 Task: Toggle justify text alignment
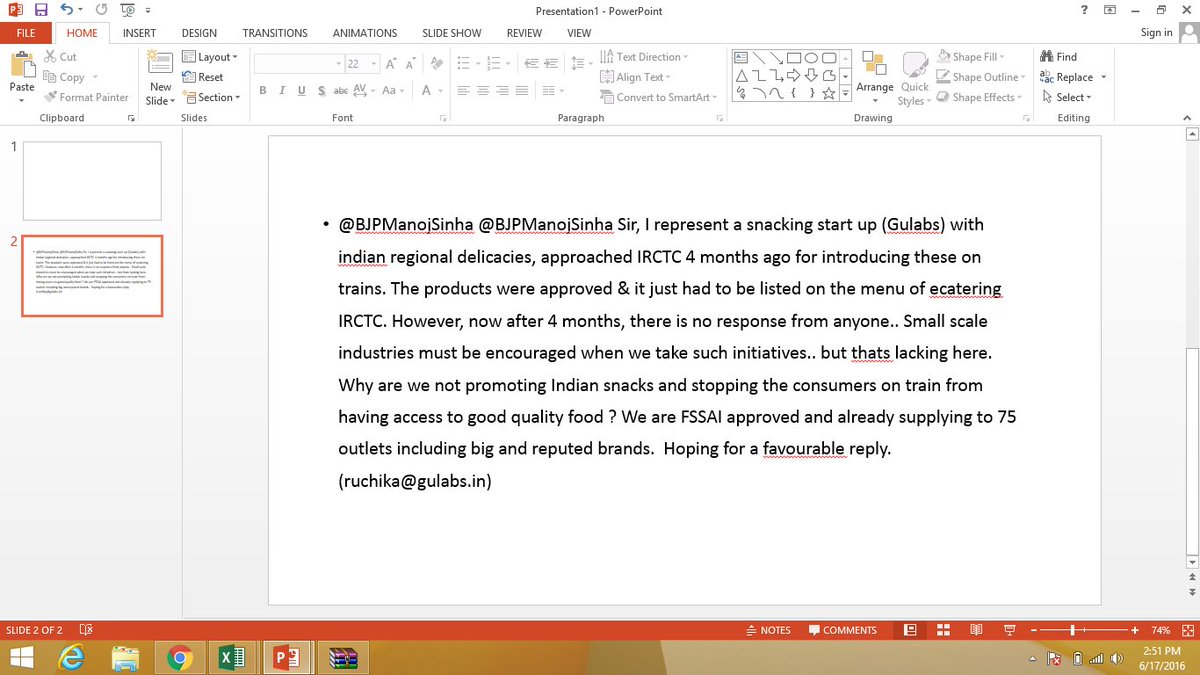(522, 90)
